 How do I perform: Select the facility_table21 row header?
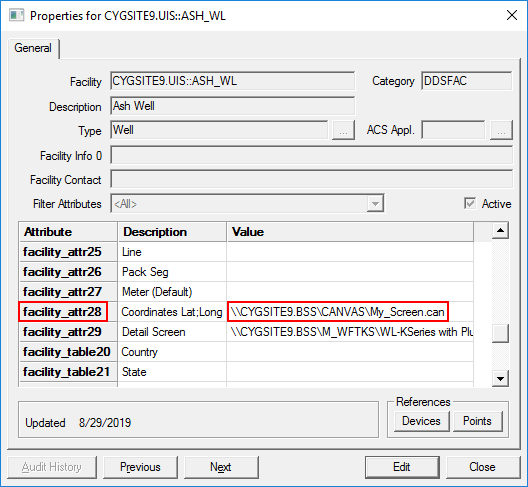[68, 372]
